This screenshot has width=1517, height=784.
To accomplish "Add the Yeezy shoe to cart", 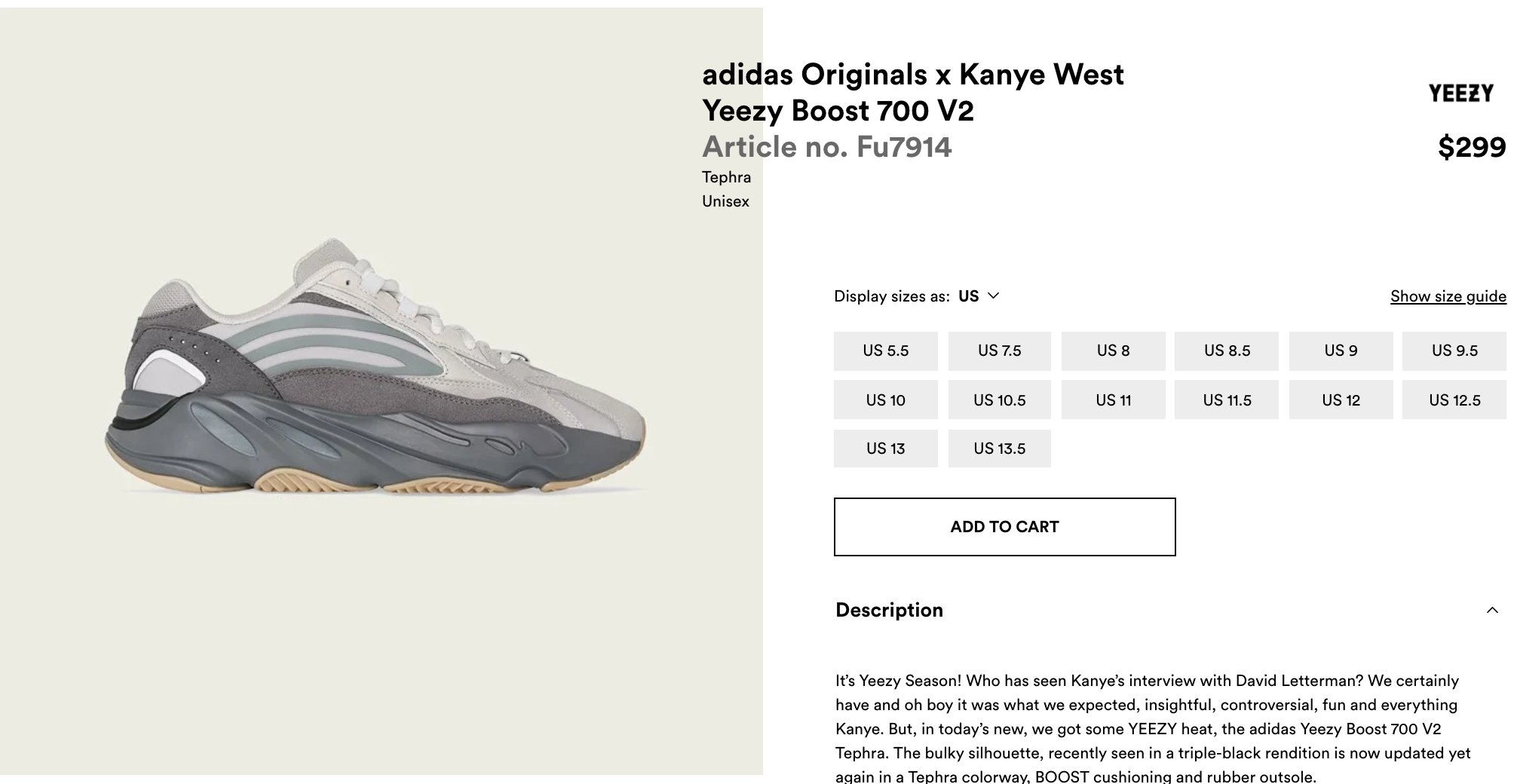I will point(1004,527).
